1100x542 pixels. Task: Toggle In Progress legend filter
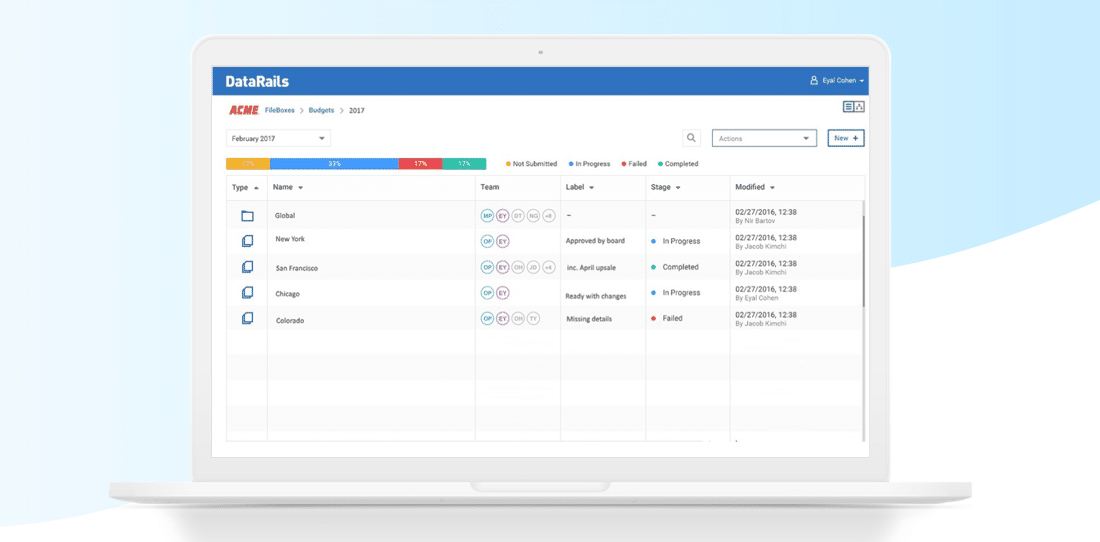pyautogui.click(x=590, y=164)
